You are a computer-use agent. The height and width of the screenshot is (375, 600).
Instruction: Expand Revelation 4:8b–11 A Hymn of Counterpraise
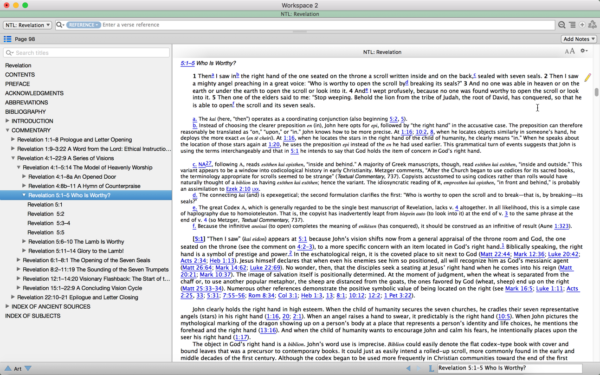tap(24, 186)
